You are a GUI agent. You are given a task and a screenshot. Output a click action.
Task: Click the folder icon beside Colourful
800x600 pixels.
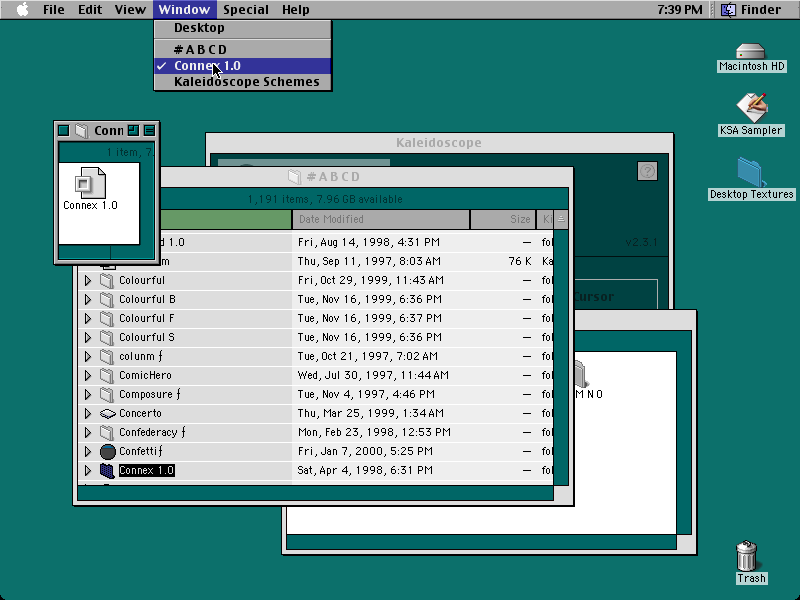click(107, 280)
